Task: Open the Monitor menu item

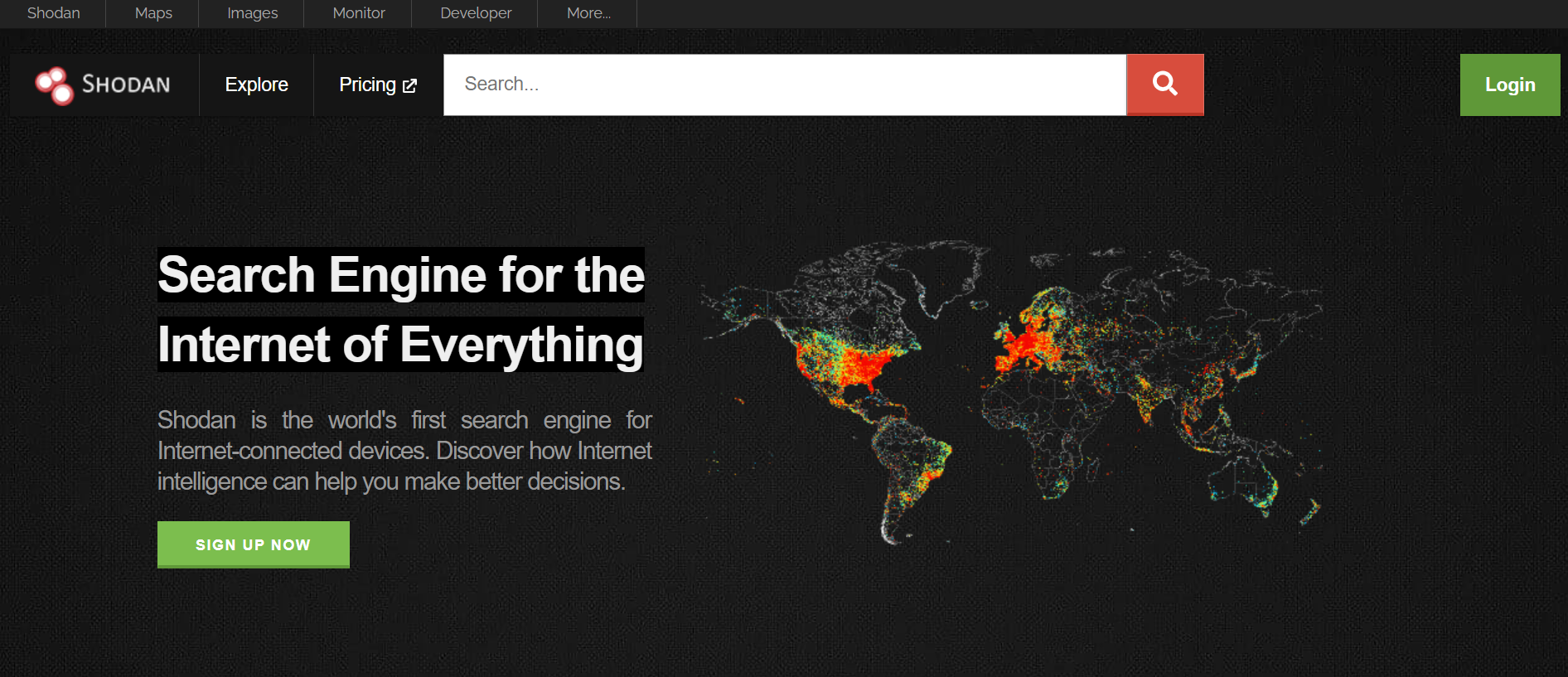Action: pos(359,13)
